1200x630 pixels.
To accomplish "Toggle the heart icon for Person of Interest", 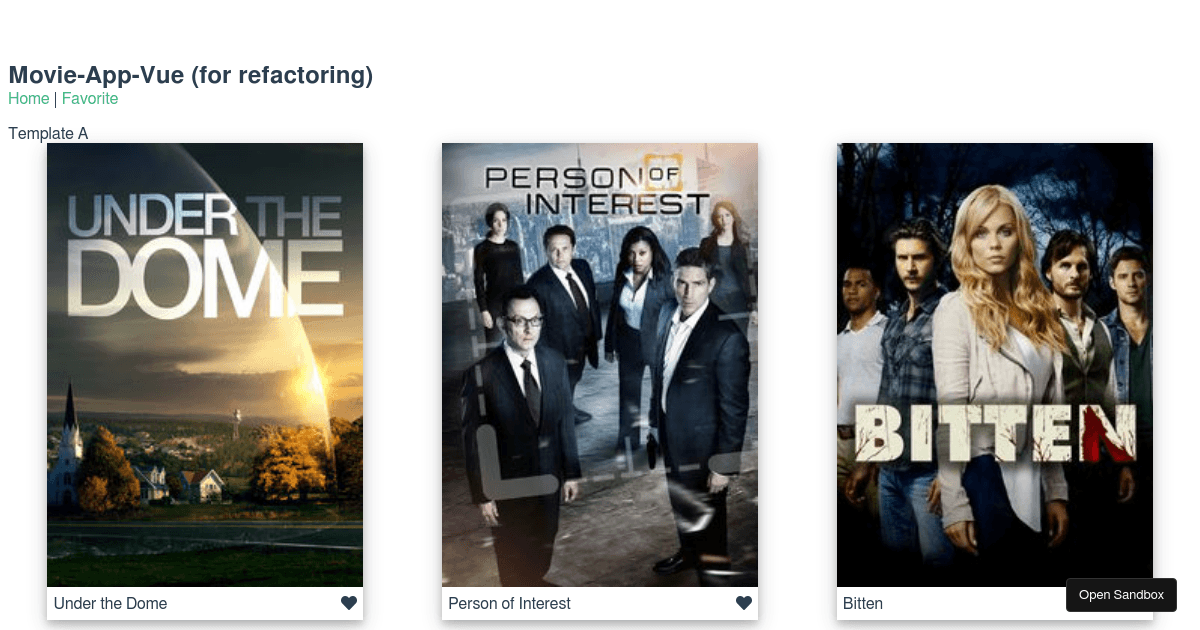I will pos(744,603).
